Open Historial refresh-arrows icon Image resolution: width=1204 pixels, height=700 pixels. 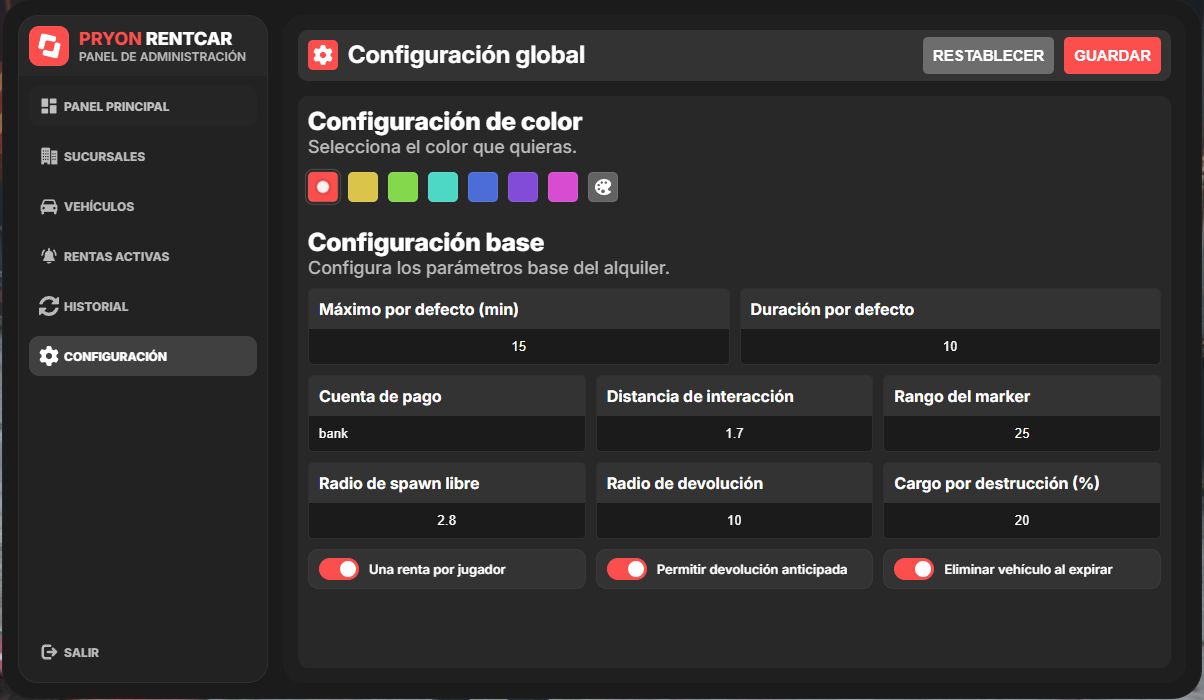pos(48,306)
